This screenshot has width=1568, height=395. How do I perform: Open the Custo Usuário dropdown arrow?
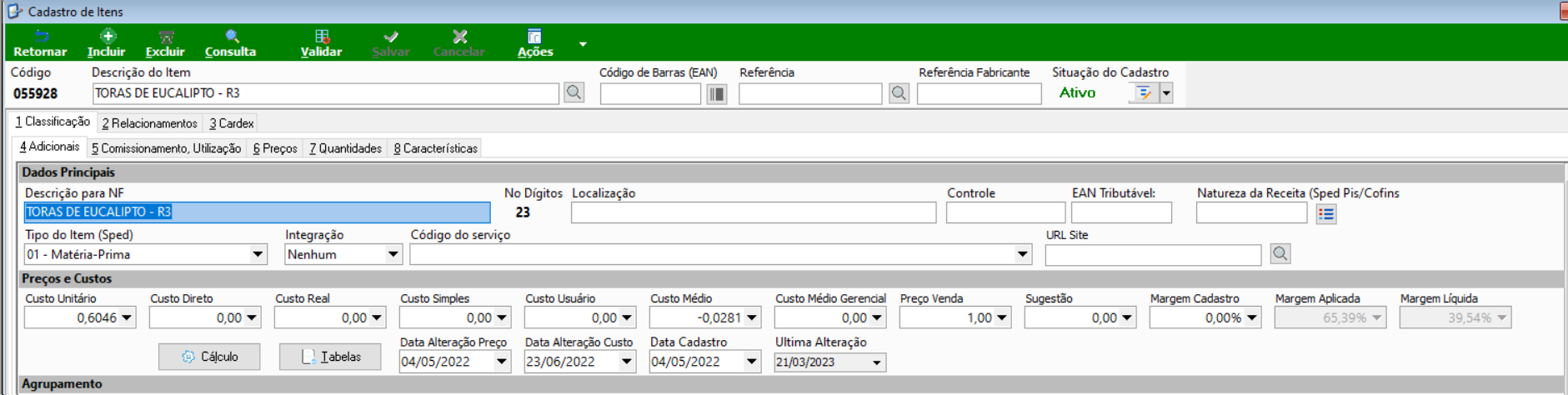(x=627, y=317)
